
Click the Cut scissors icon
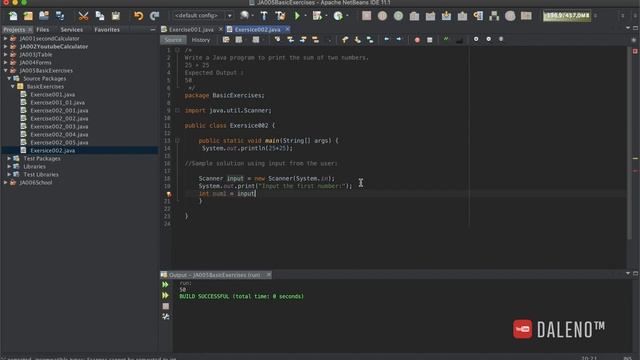pyautogui.click(x=83, y=16)
